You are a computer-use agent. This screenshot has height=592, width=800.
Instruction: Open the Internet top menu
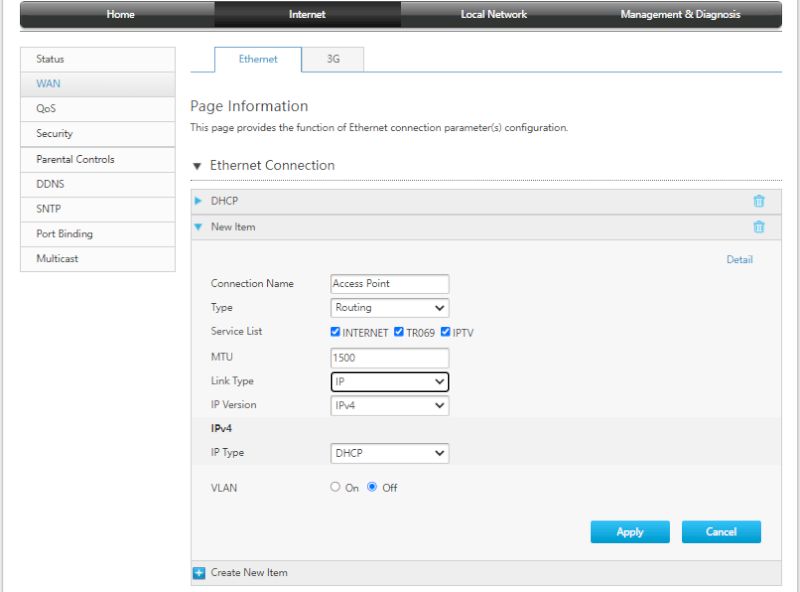click(307, 14)
